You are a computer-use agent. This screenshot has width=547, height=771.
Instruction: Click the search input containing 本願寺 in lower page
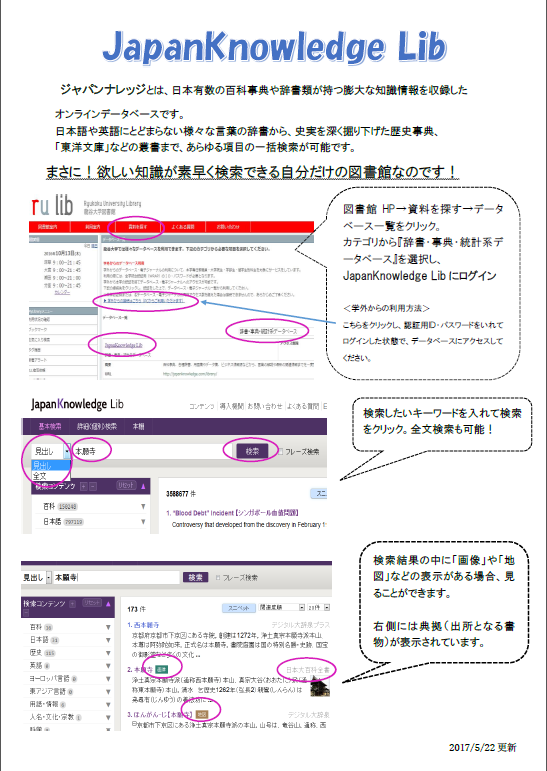(116, 578)
